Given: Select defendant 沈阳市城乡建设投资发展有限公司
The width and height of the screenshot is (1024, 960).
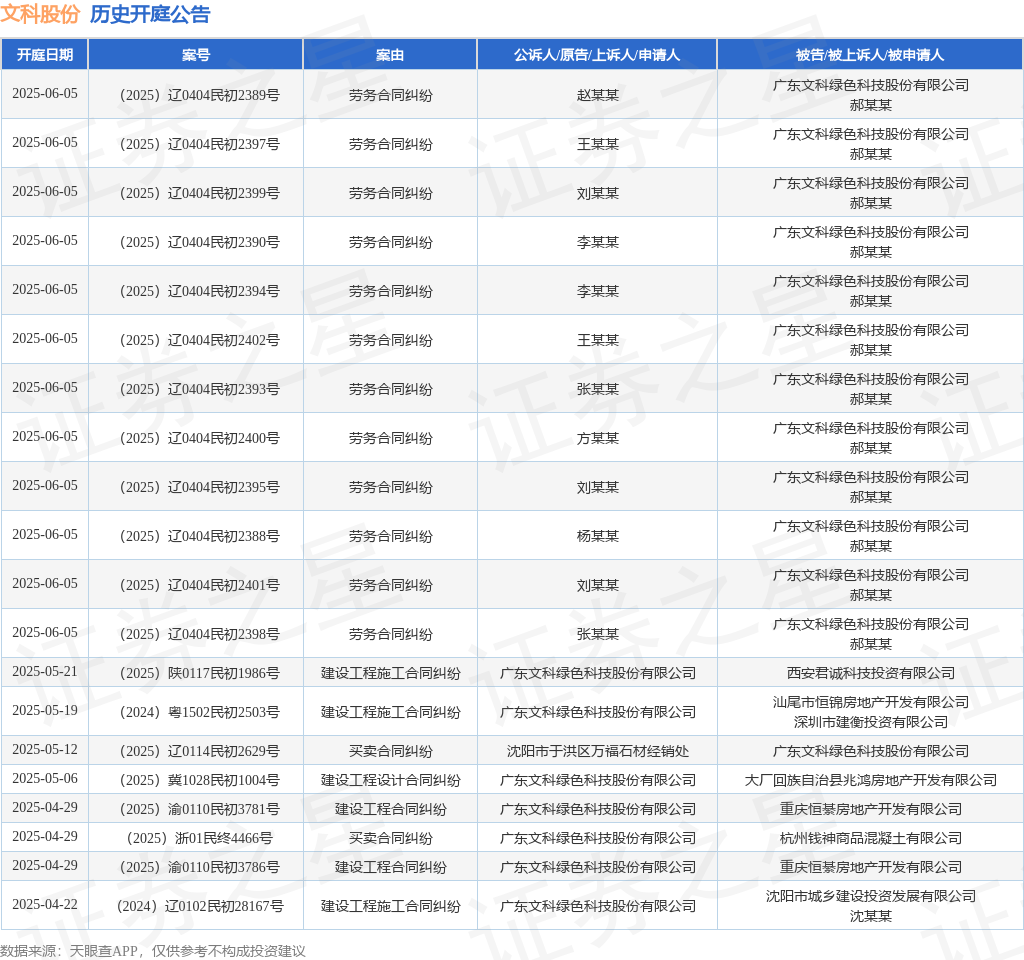Looking at the screenshot, I should (871, 896).
